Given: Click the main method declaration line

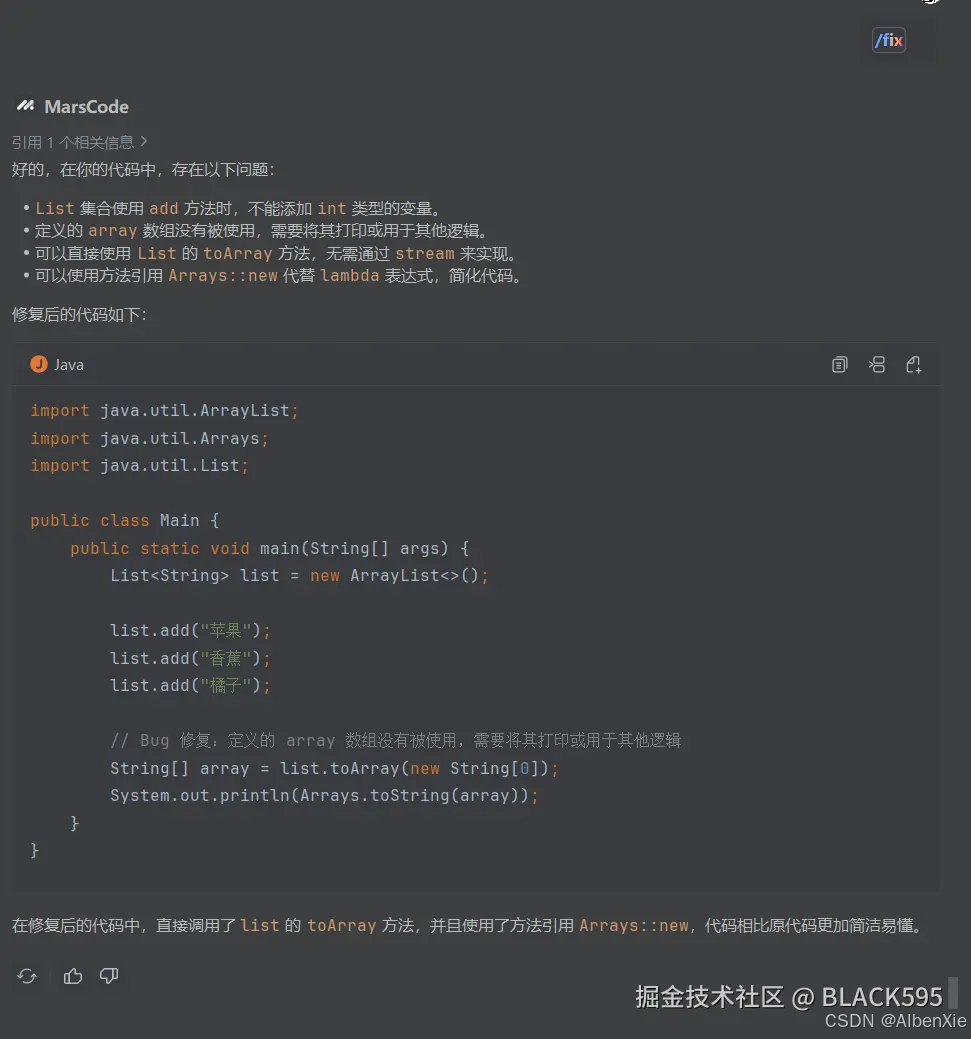Looking at the screenshot, I should 270,549.
